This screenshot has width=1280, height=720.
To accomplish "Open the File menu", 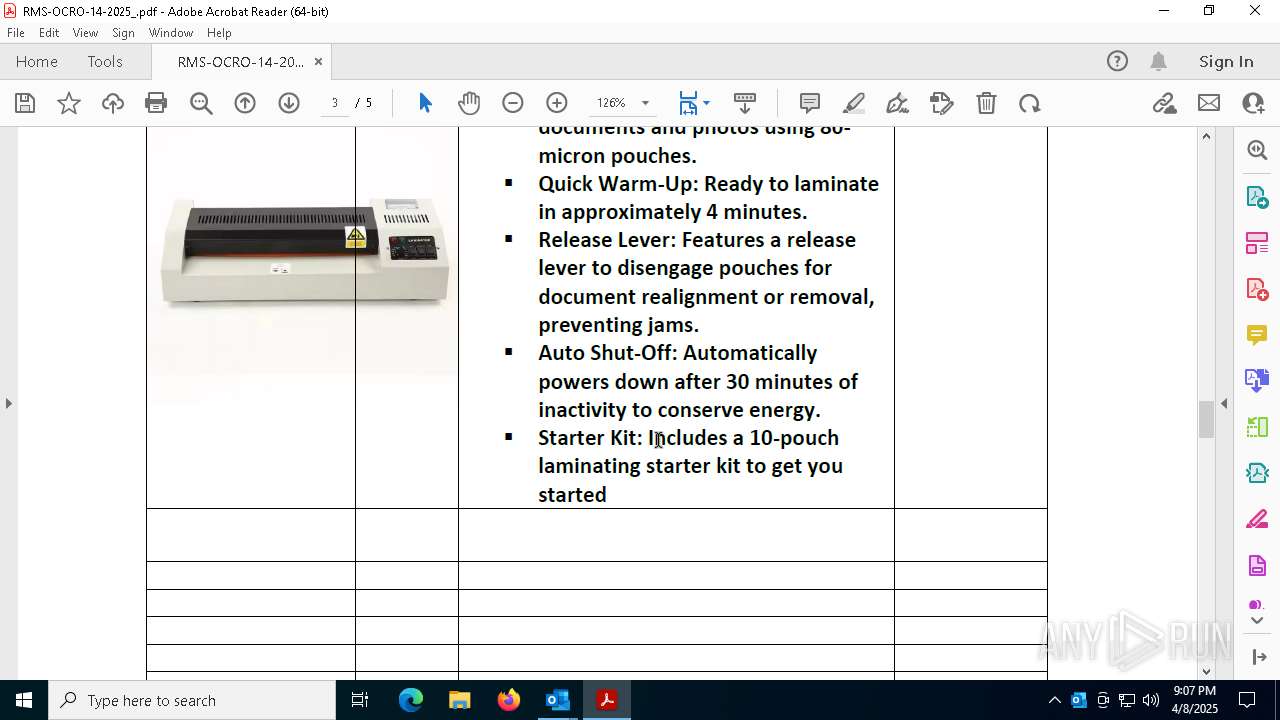I will [16, 33].
